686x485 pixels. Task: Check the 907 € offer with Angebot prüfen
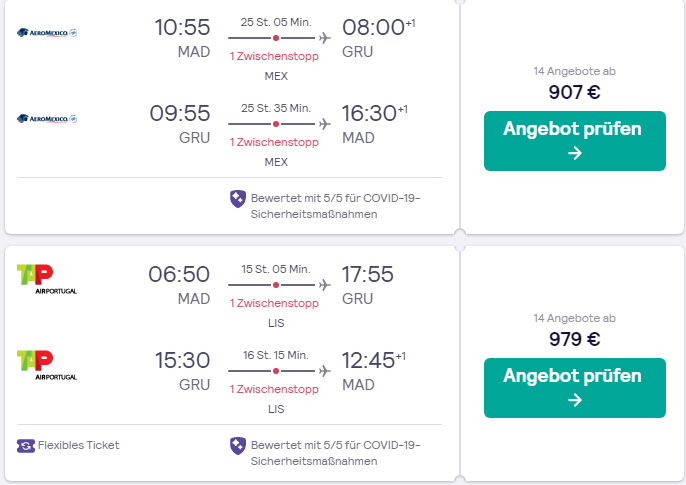(x=574, y=141)
